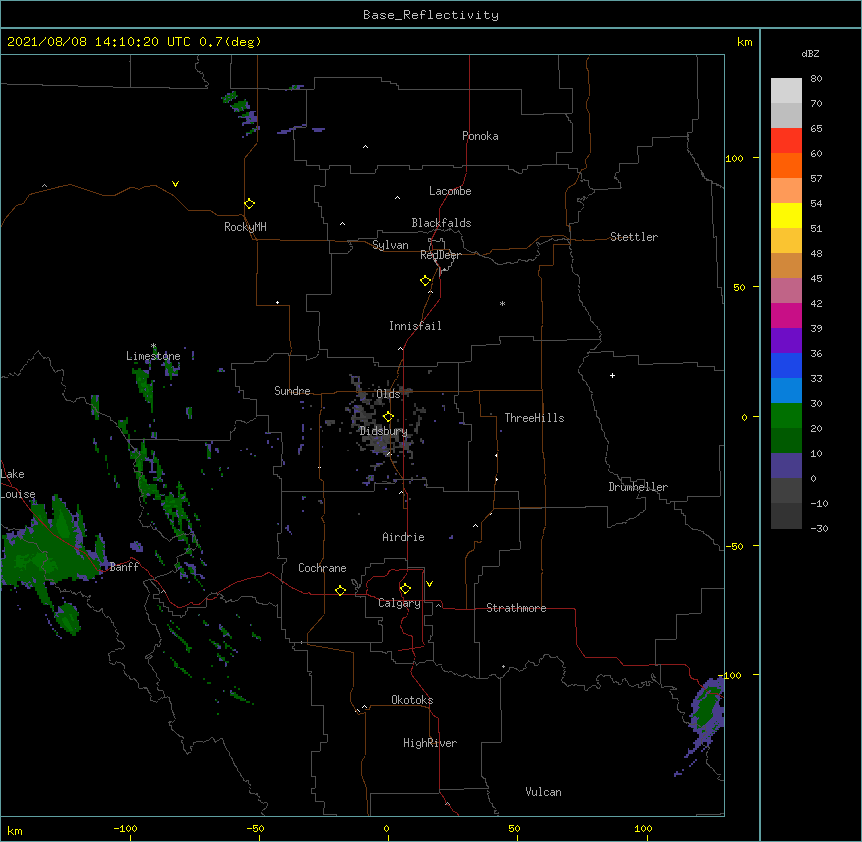The height and width of the screenshot is (842, 862).
Task: Click the yellow V marker east of Calgary
Action: (x=429, y=584)
